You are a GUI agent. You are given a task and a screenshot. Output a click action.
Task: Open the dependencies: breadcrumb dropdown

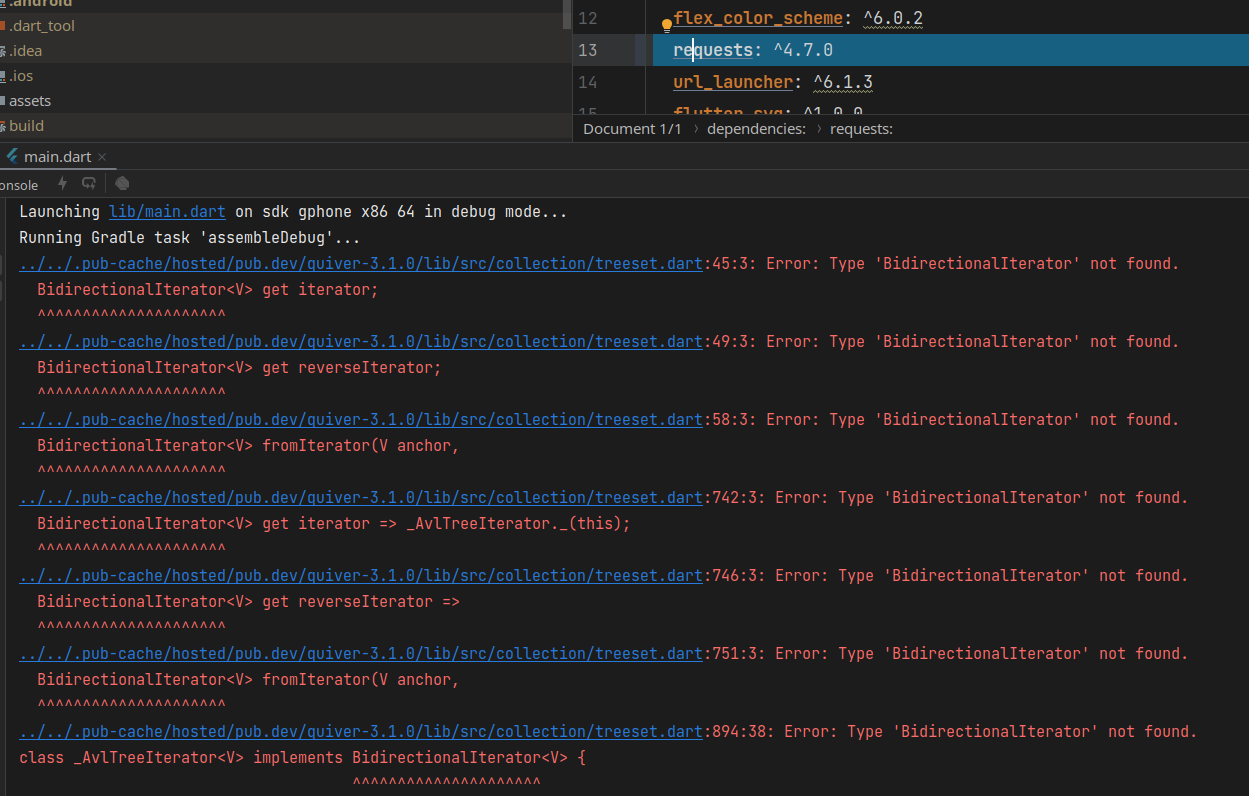click(756, 128)
